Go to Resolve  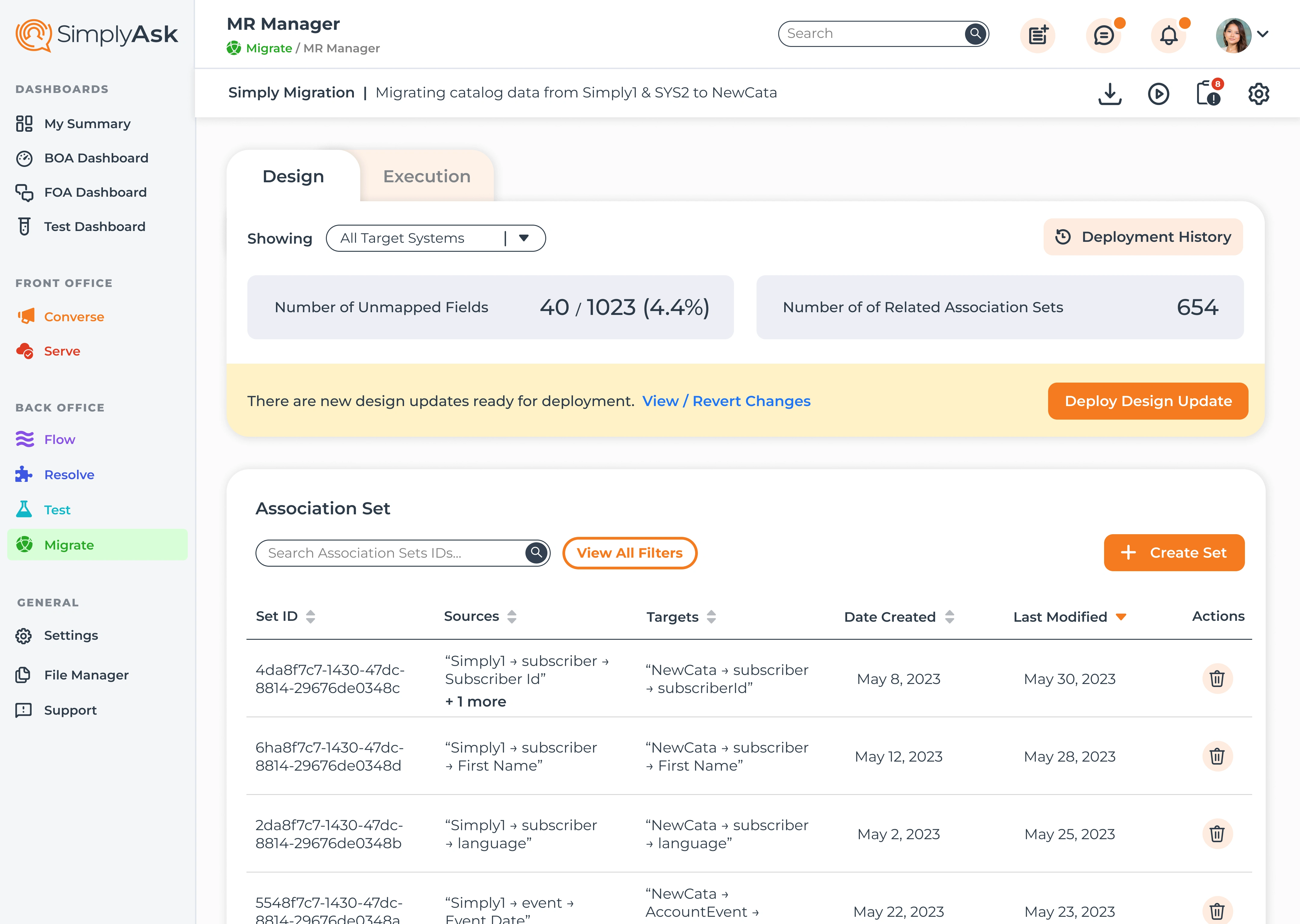(x=69, y=475)
